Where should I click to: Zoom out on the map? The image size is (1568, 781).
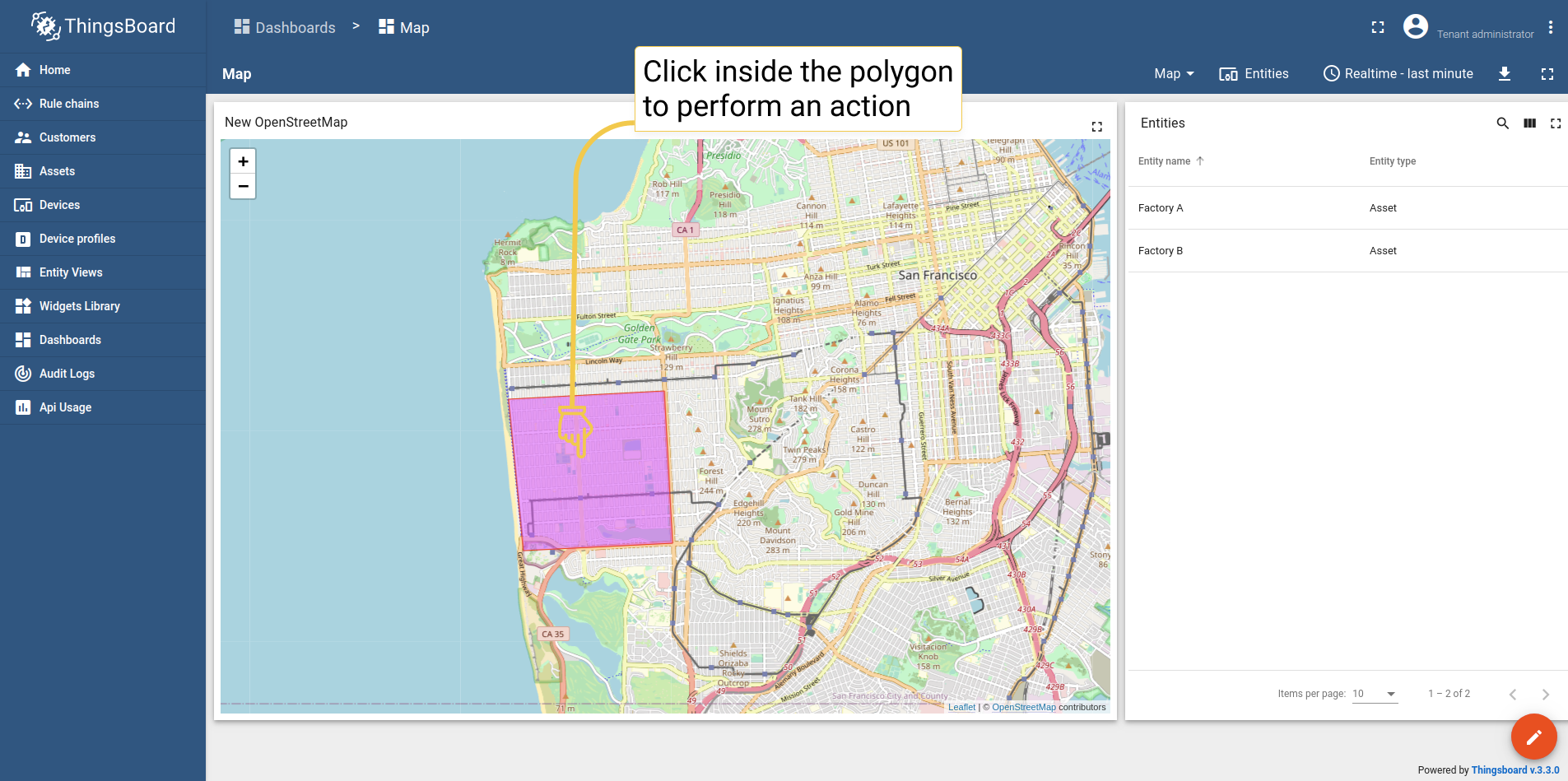pyautogui.click(x=243, y=186)
